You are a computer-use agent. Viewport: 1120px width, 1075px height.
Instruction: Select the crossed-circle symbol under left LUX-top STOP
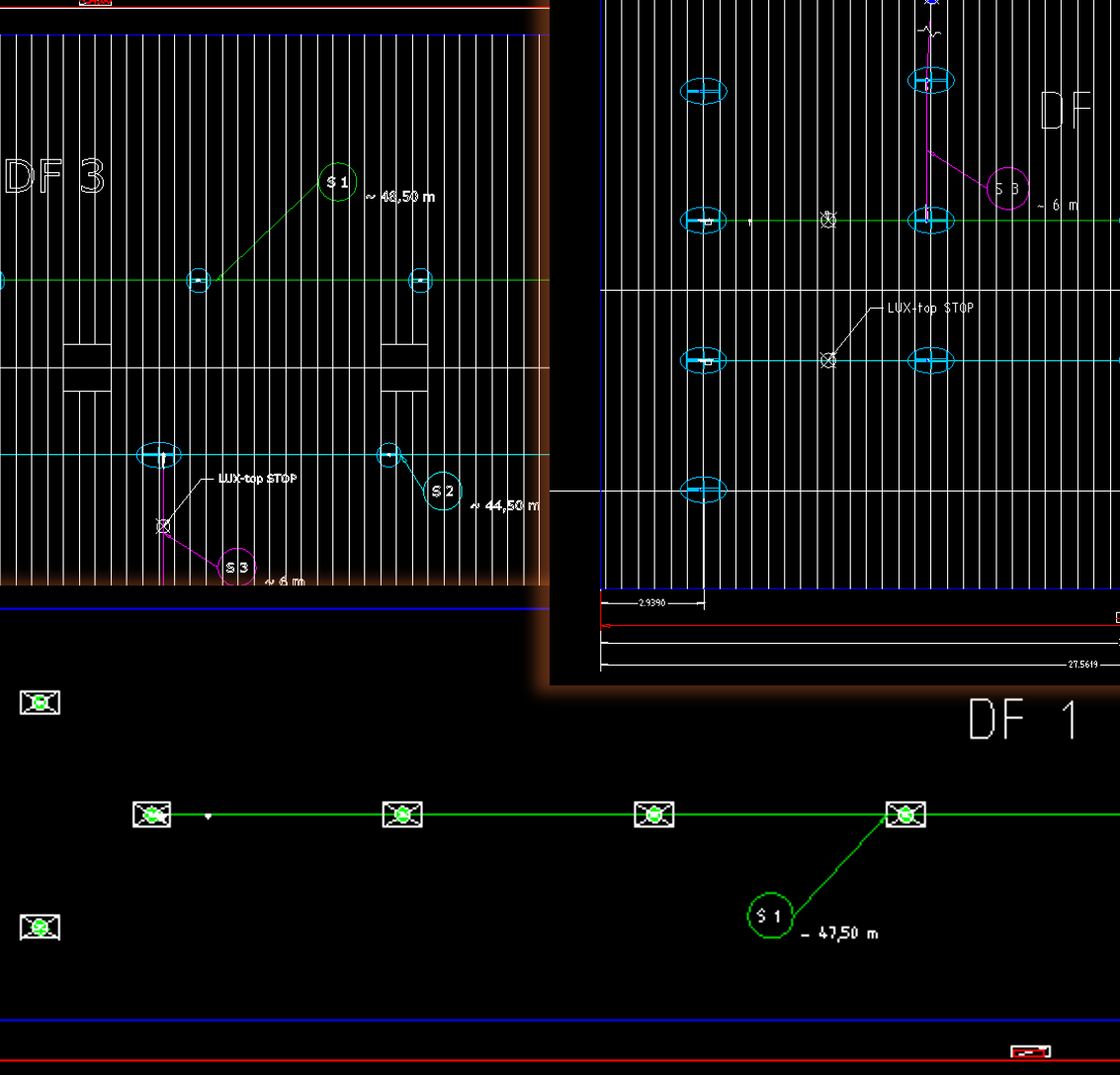pyautogui.click(x=163, y=526)
